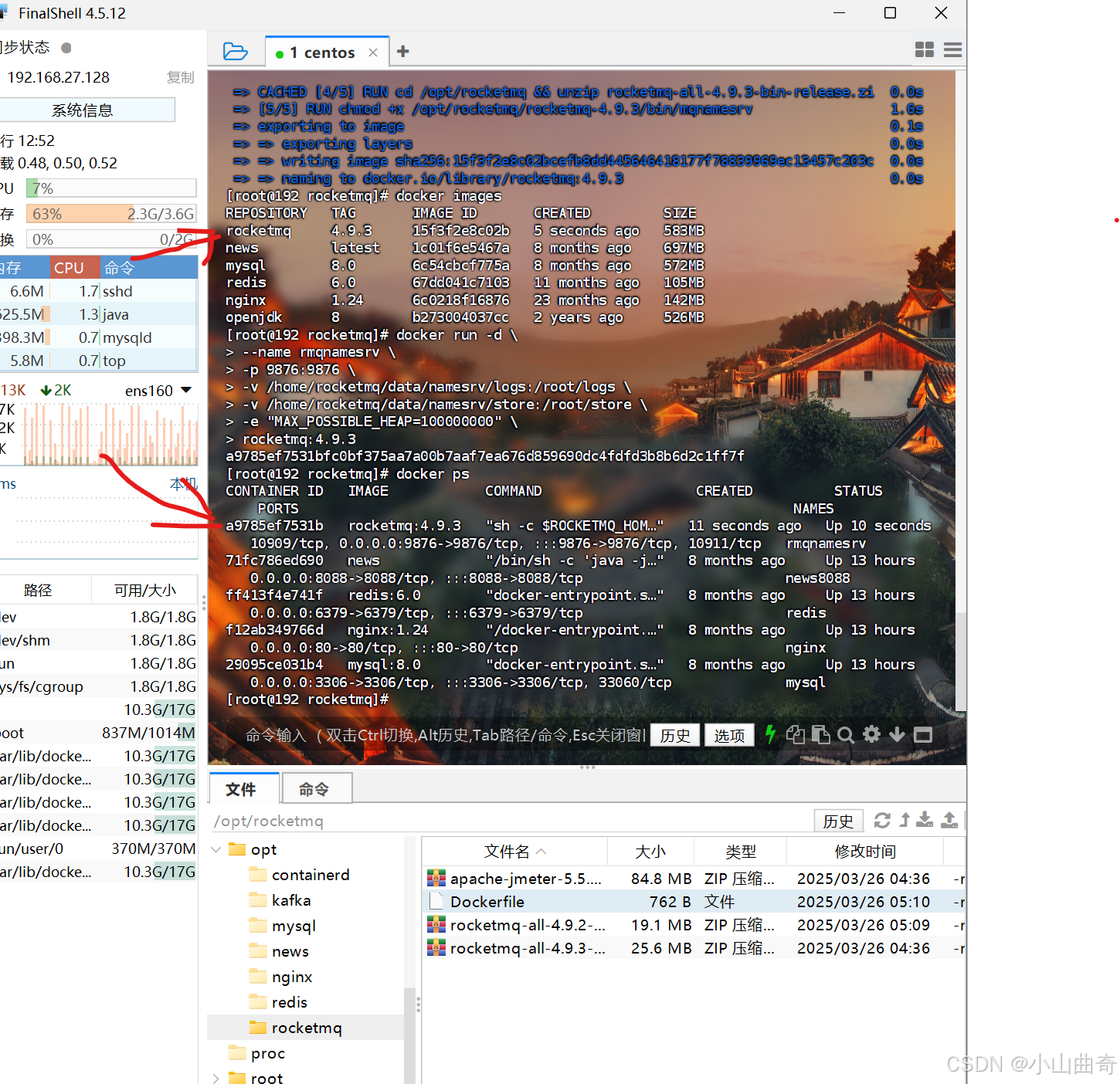
Task: Select the Dockerfile file row
Action: pos(694,902)
